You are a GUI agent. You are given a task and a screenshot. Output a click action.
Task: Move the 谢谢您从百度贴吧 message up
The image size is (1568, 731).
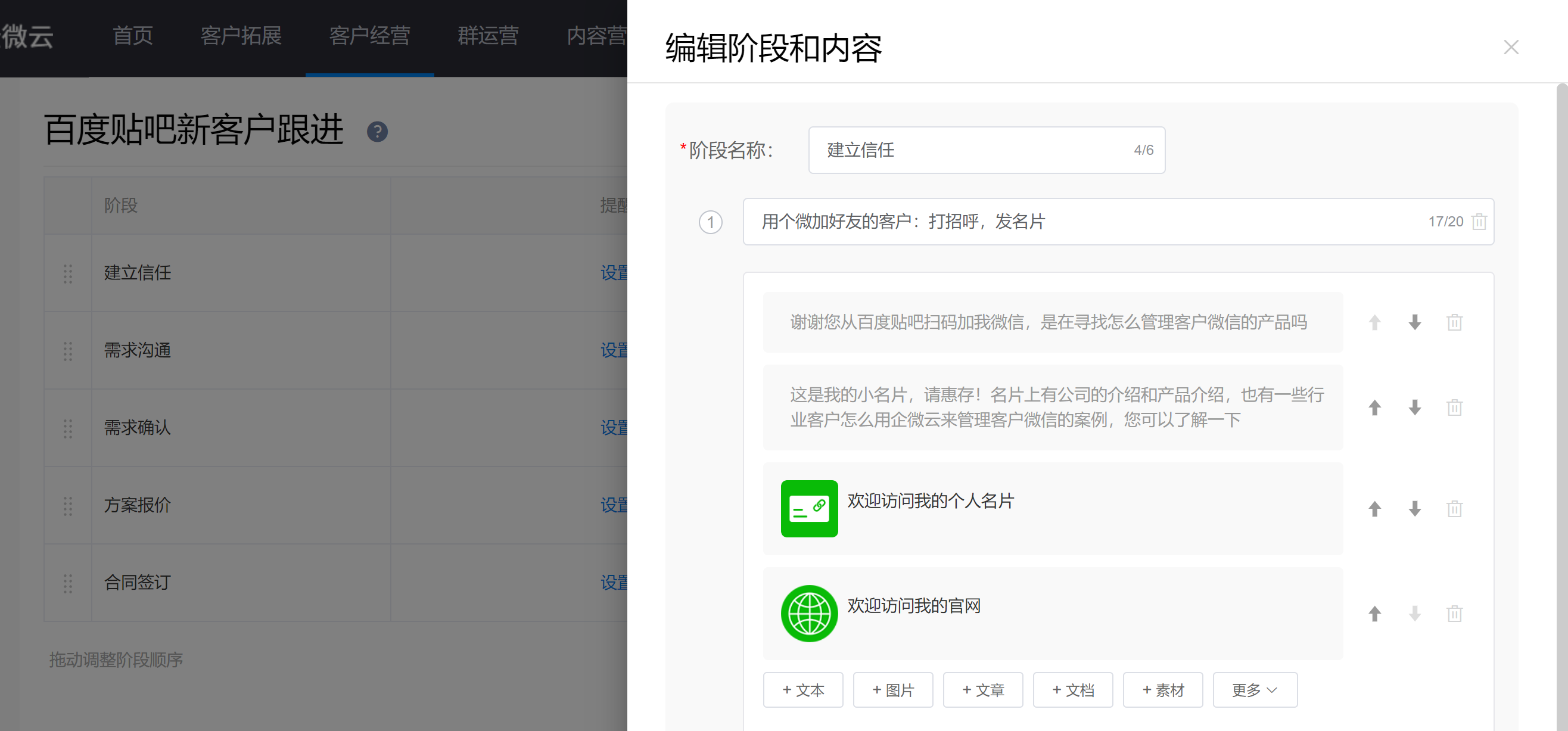pyautogui.click(x=1374, y=322)
